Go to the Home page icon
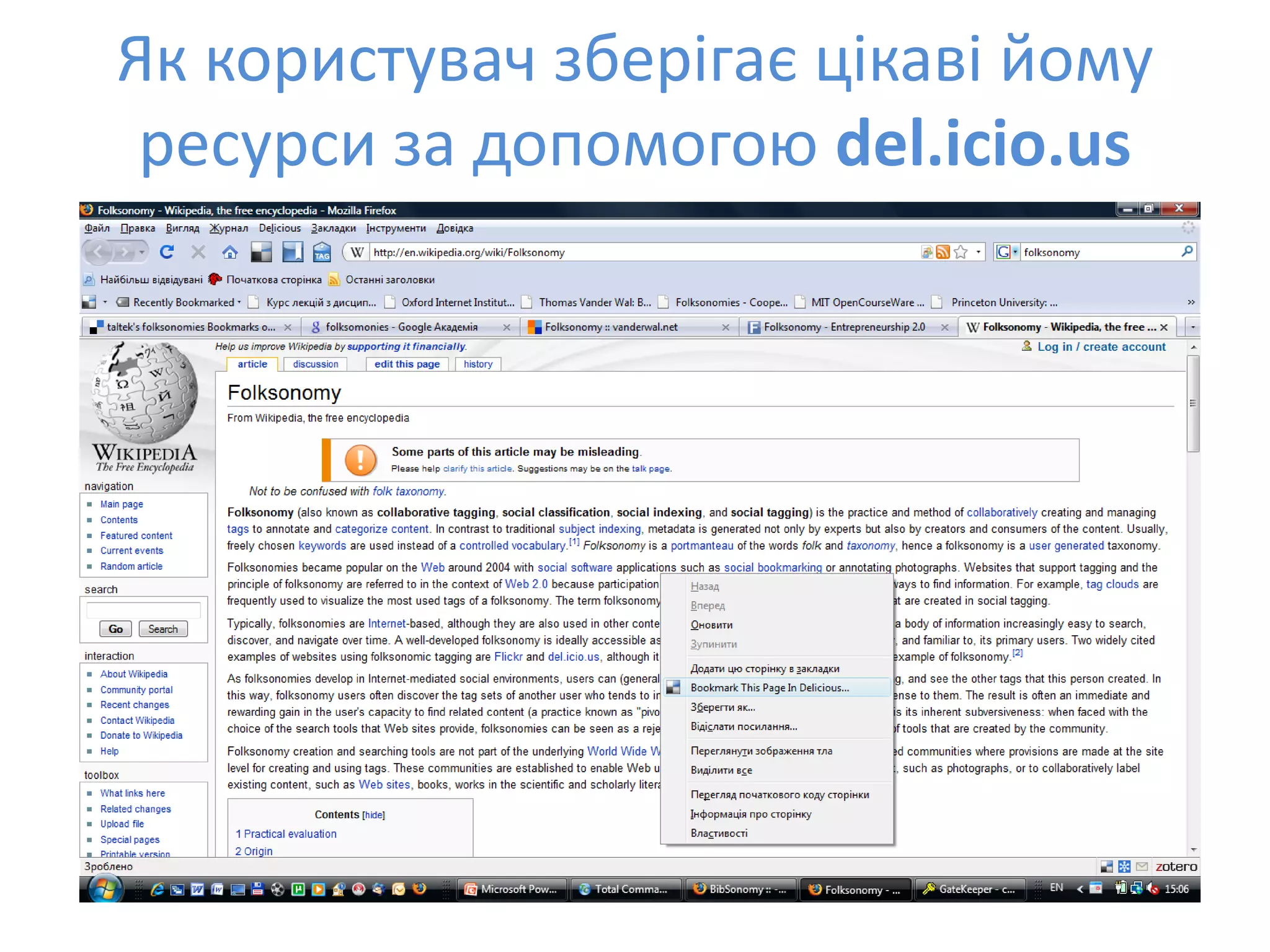1270x952 pixels. click(230, 252)
